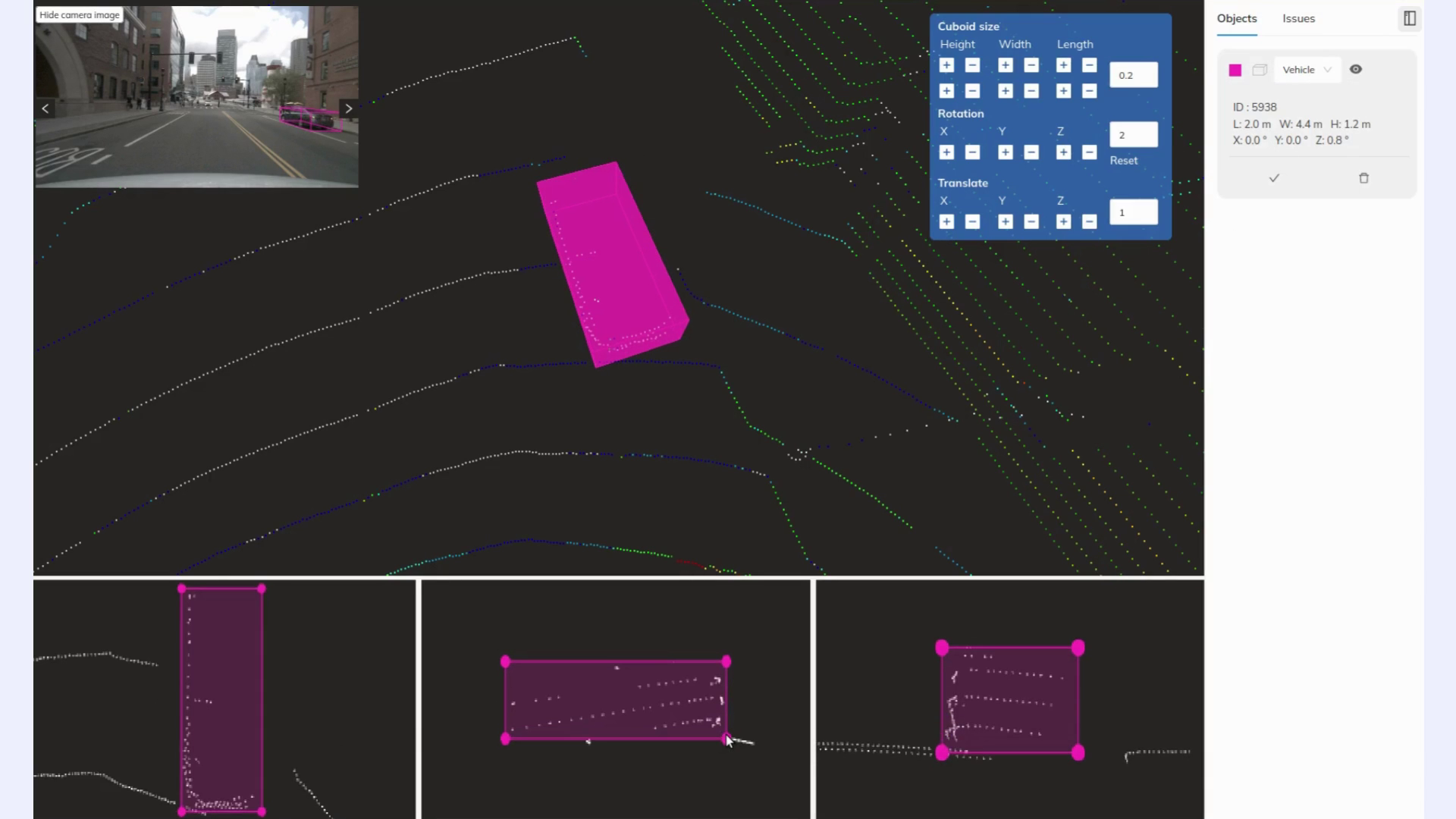
Task: Select the Objects tab
Action: [1237, 18]
